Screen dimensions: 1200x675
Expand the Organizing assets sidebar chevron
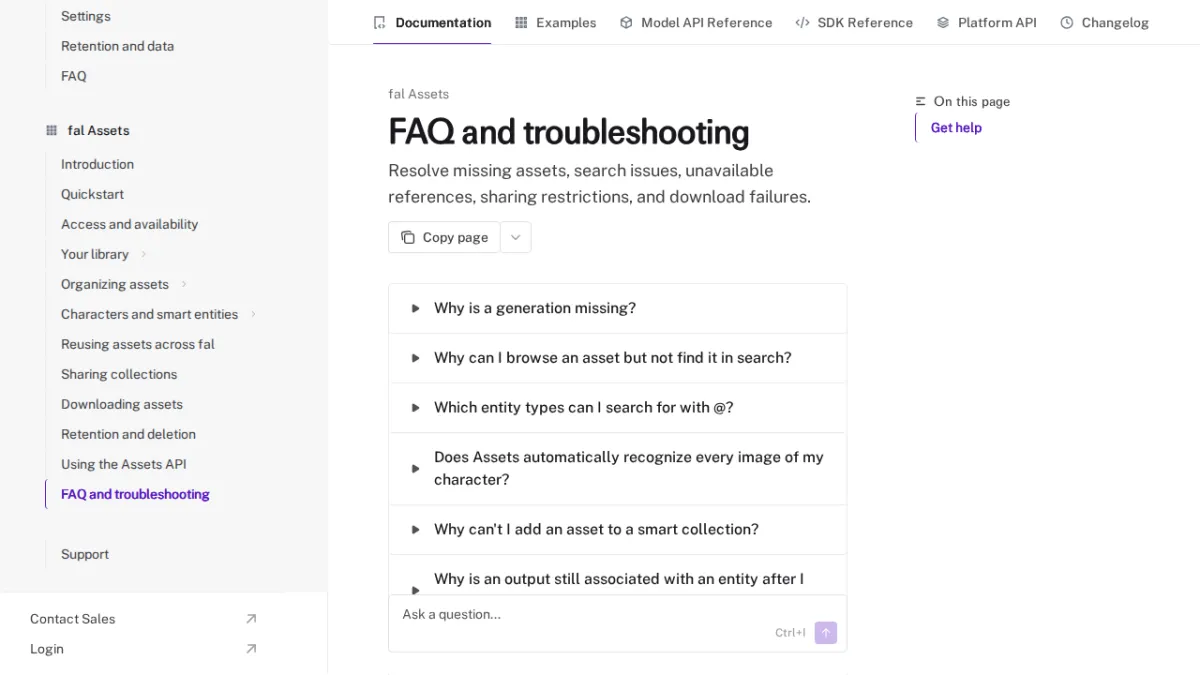[x=184, y=284]
